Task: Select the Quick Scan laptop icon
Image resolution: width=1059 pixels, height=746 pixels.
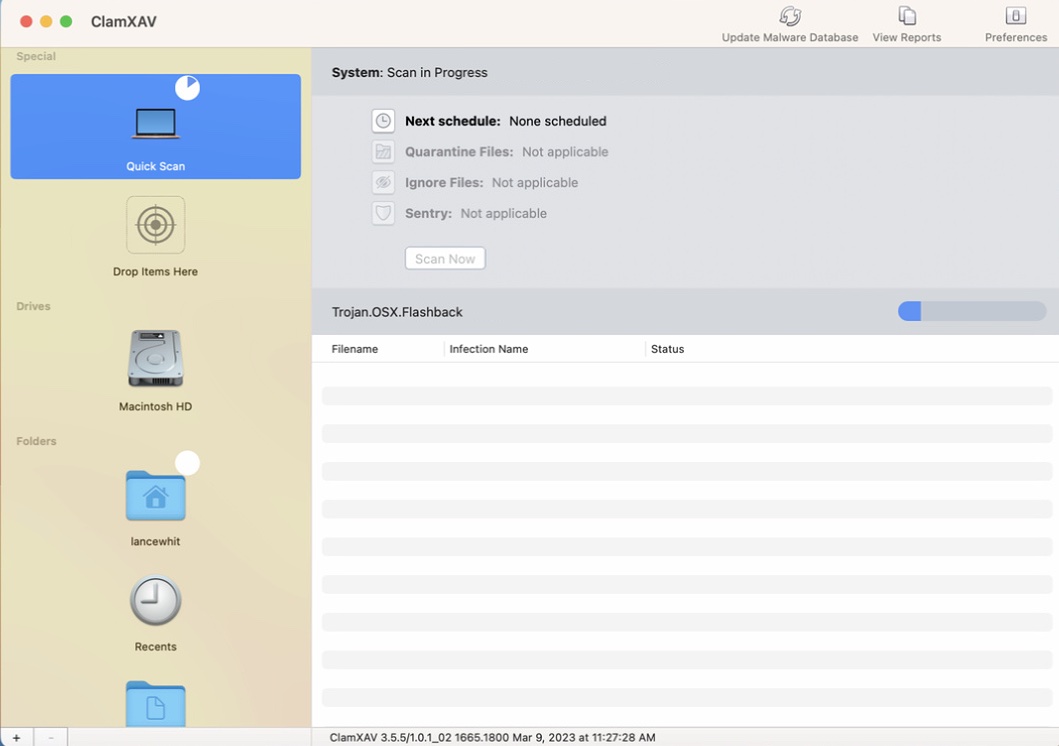Action: tap(155, 124)
